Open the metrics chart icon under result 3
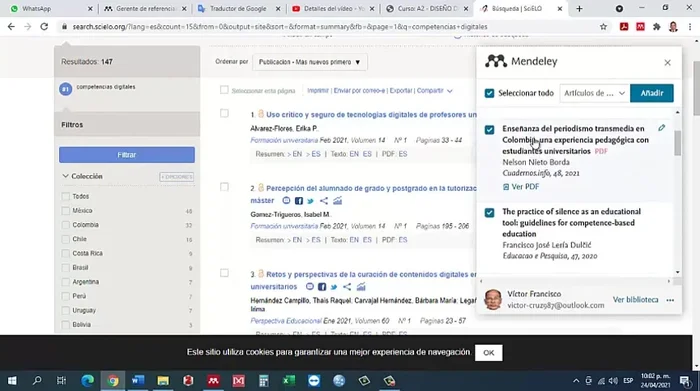Screen dimensions: 700x391 pos(361,287)
